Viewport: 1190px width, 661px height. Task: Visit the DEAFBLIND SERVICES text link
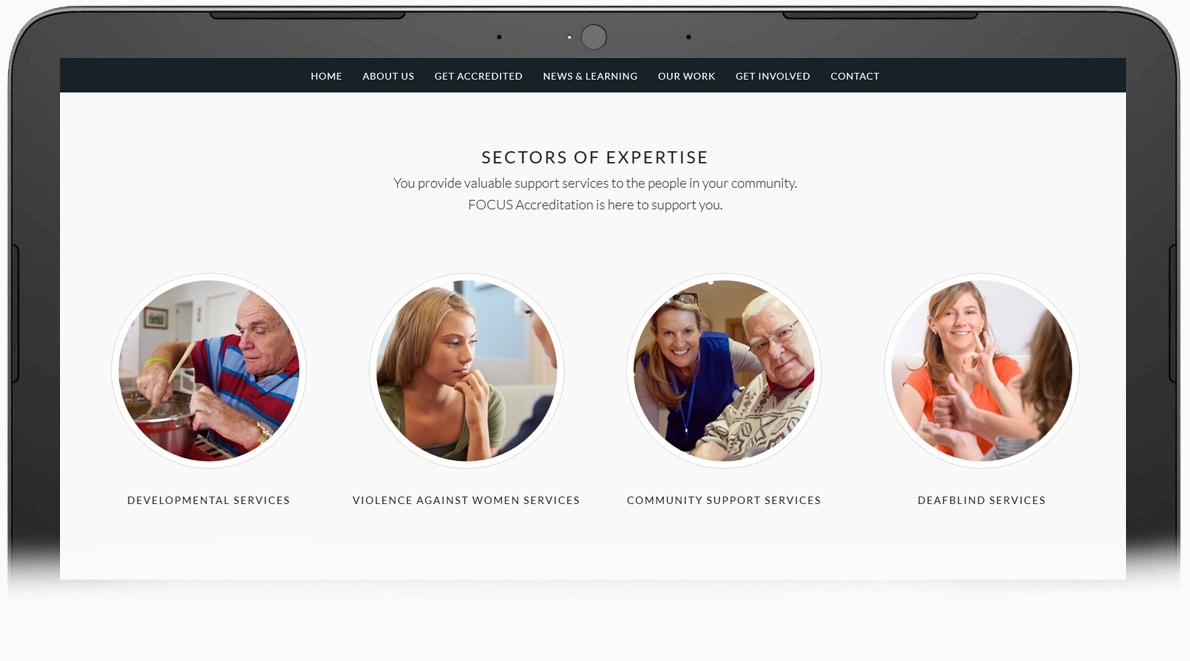pyautogui.click(x=981, y=500)
